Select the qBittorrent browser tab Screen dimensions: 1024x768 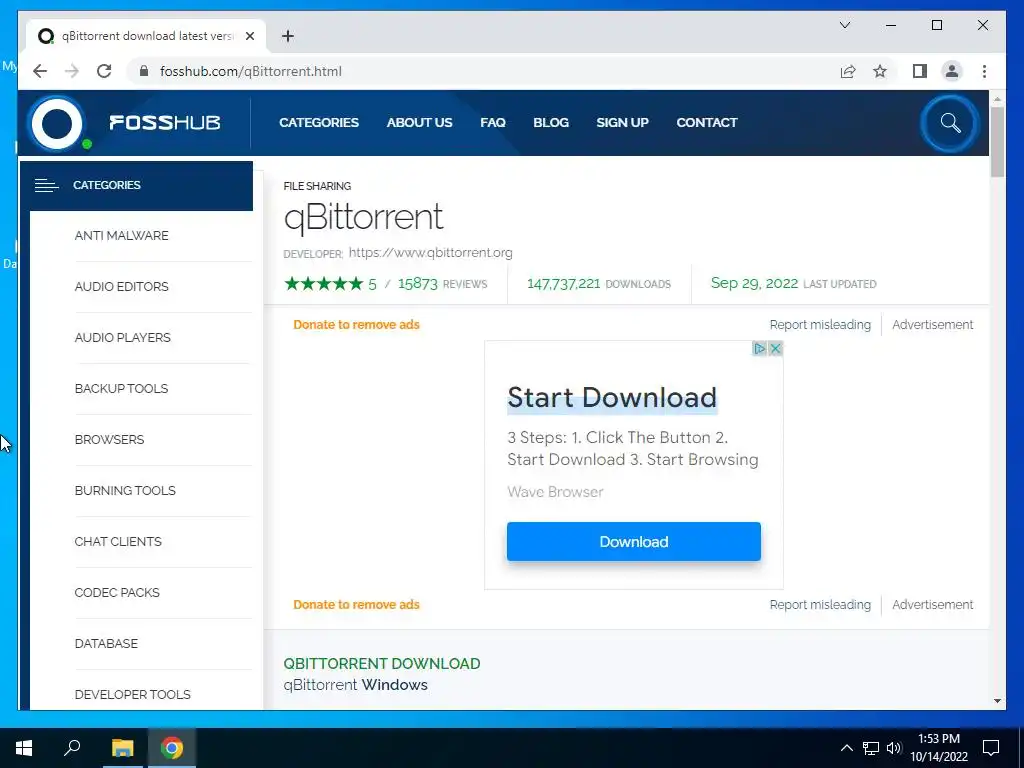click(x=146, y=36)
